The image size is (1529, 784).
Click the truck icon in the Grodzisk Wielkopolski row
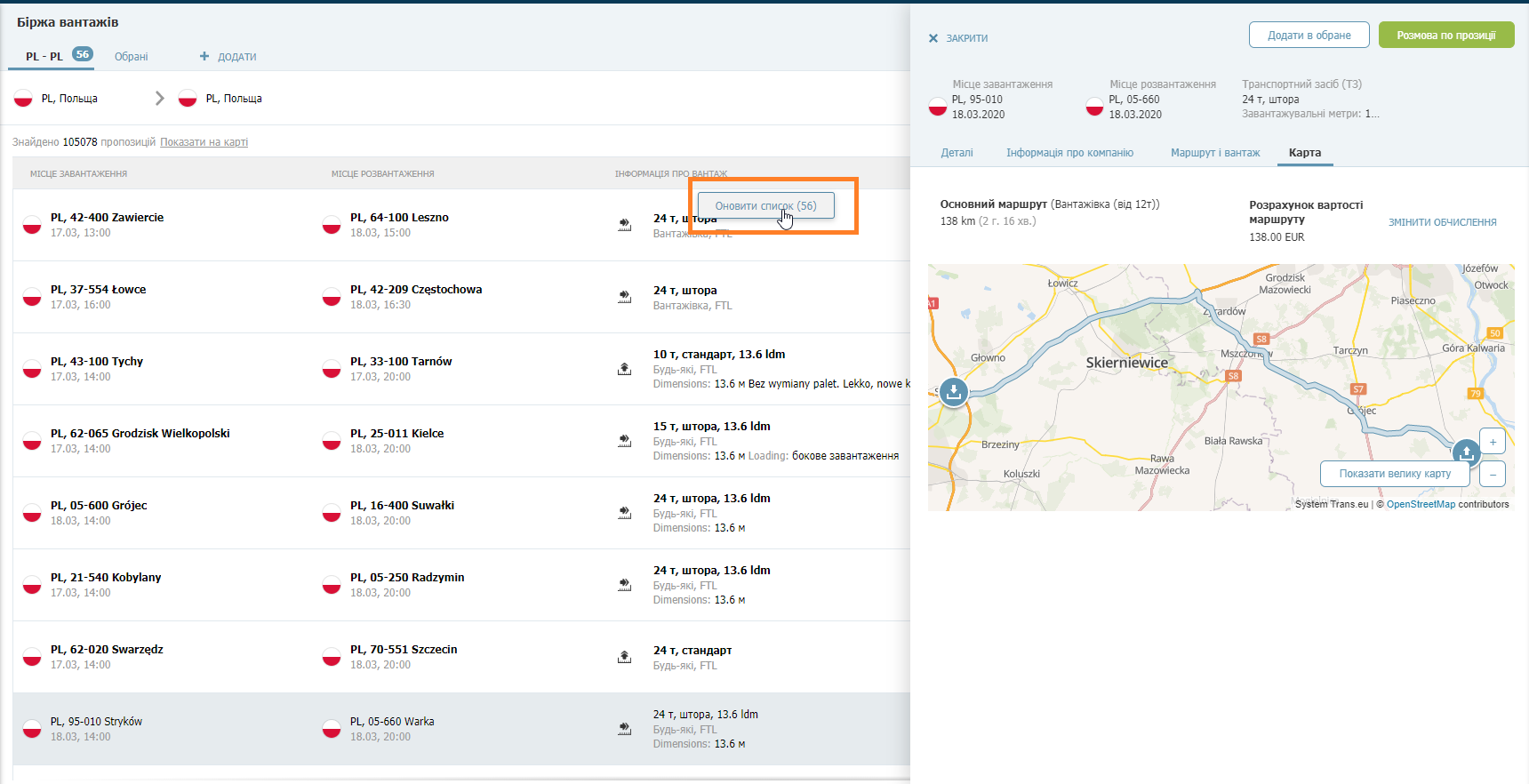click(625, 441)
